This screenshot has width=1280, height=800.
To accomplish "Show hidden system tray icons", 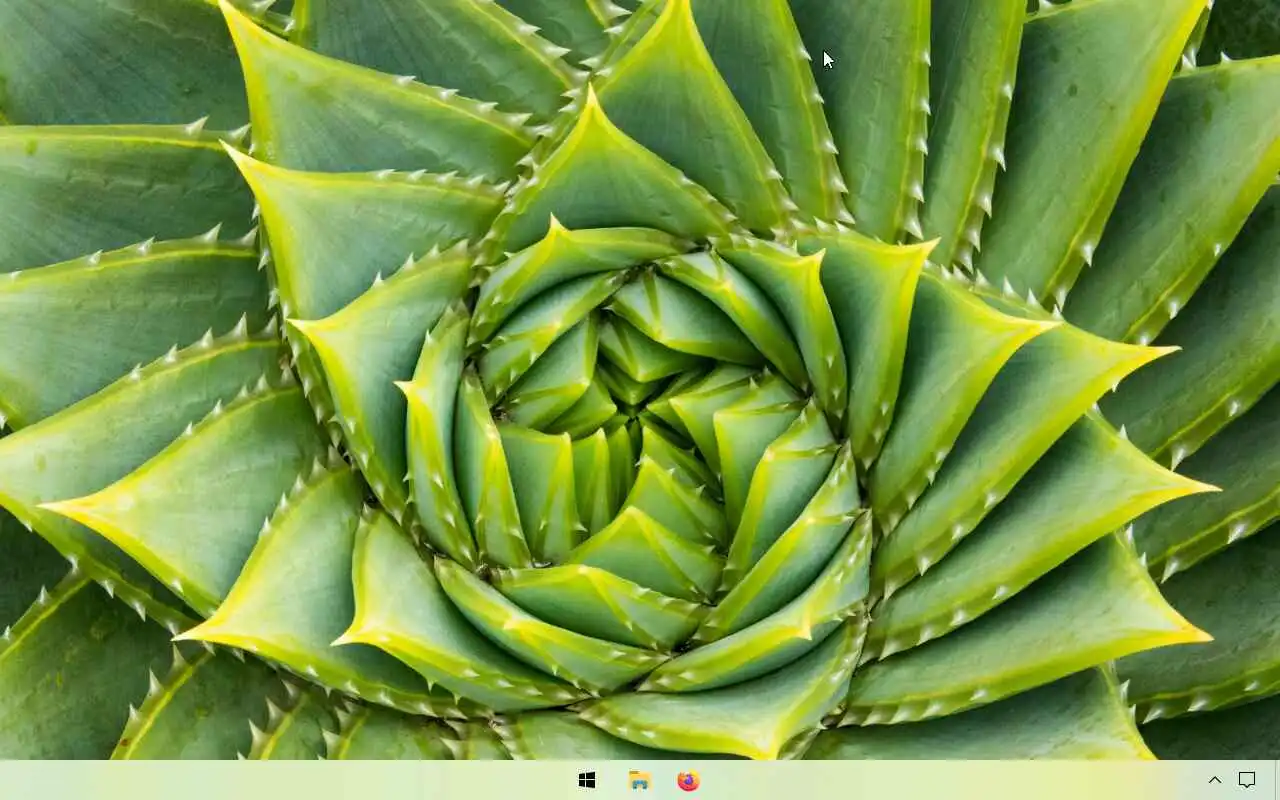I will pyautogui.click(x=1215, y=780).
